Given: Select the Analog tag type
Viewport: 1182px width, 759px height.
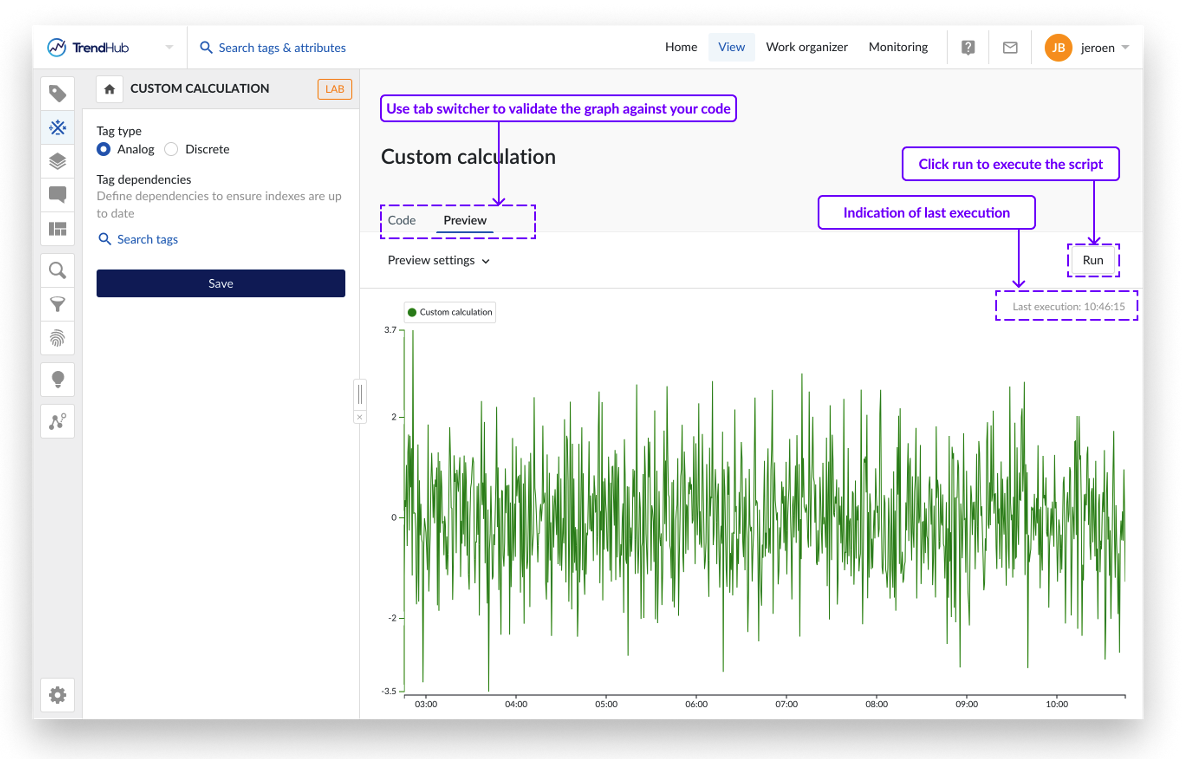Looking at the screenshot, I should click(104, 149).
